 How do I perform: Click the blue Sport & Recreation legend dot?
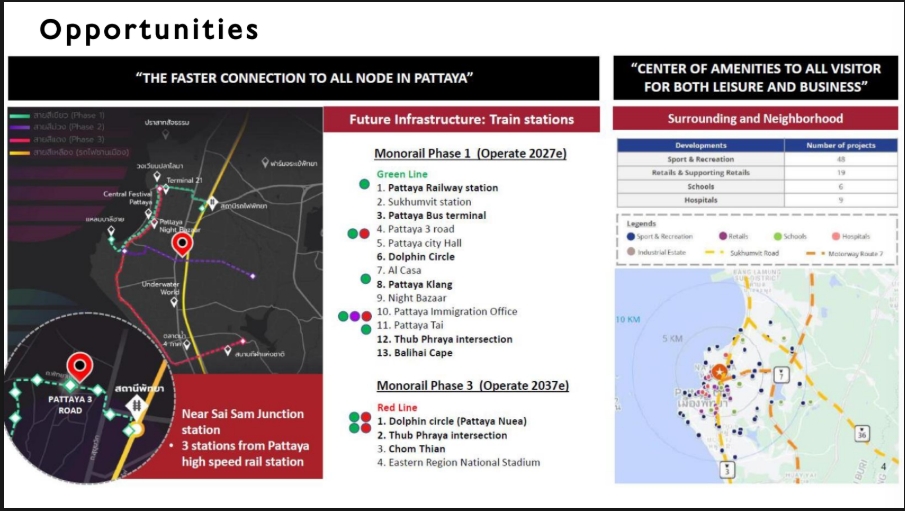click(630, 237)
